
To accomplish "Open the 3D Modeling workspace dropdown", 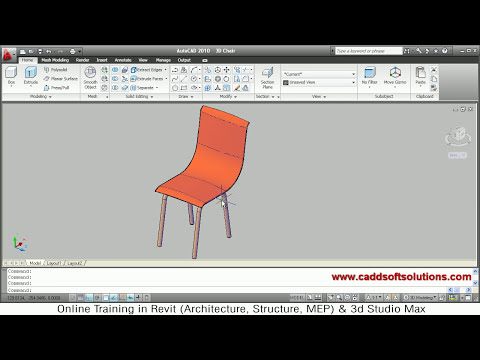I will [x=420, y=297].
